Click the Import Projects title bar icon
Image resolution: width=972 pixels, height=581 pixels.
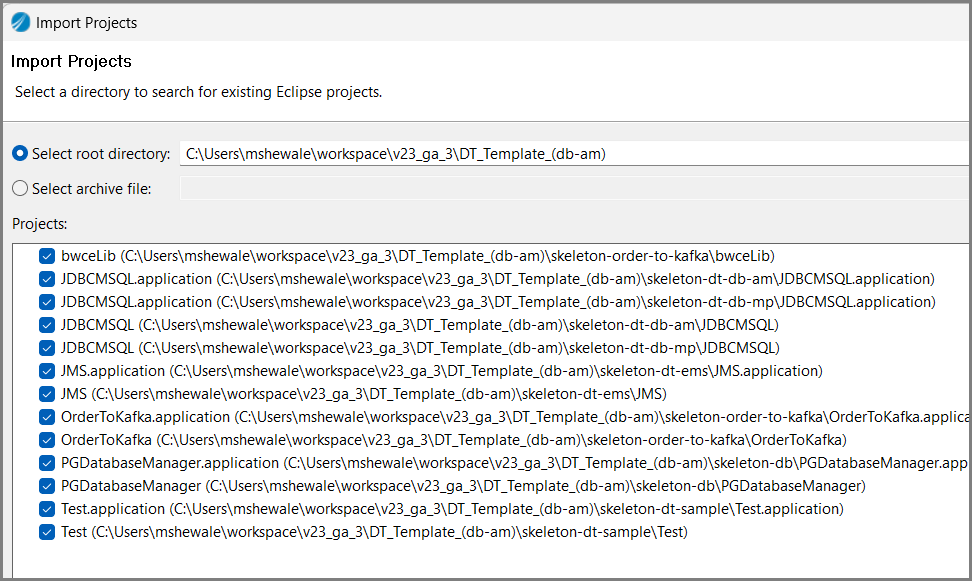(x=20, y=22)
